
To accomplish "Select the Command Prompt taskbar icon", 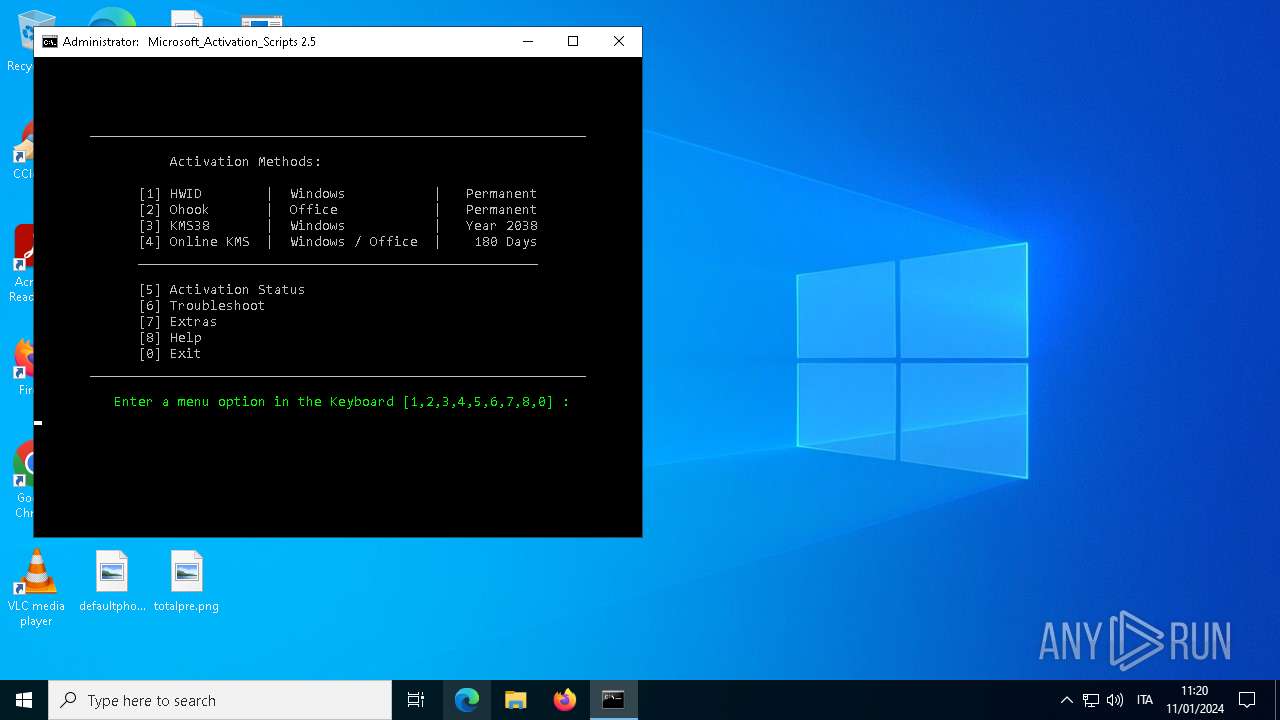I will click(614, 700).
